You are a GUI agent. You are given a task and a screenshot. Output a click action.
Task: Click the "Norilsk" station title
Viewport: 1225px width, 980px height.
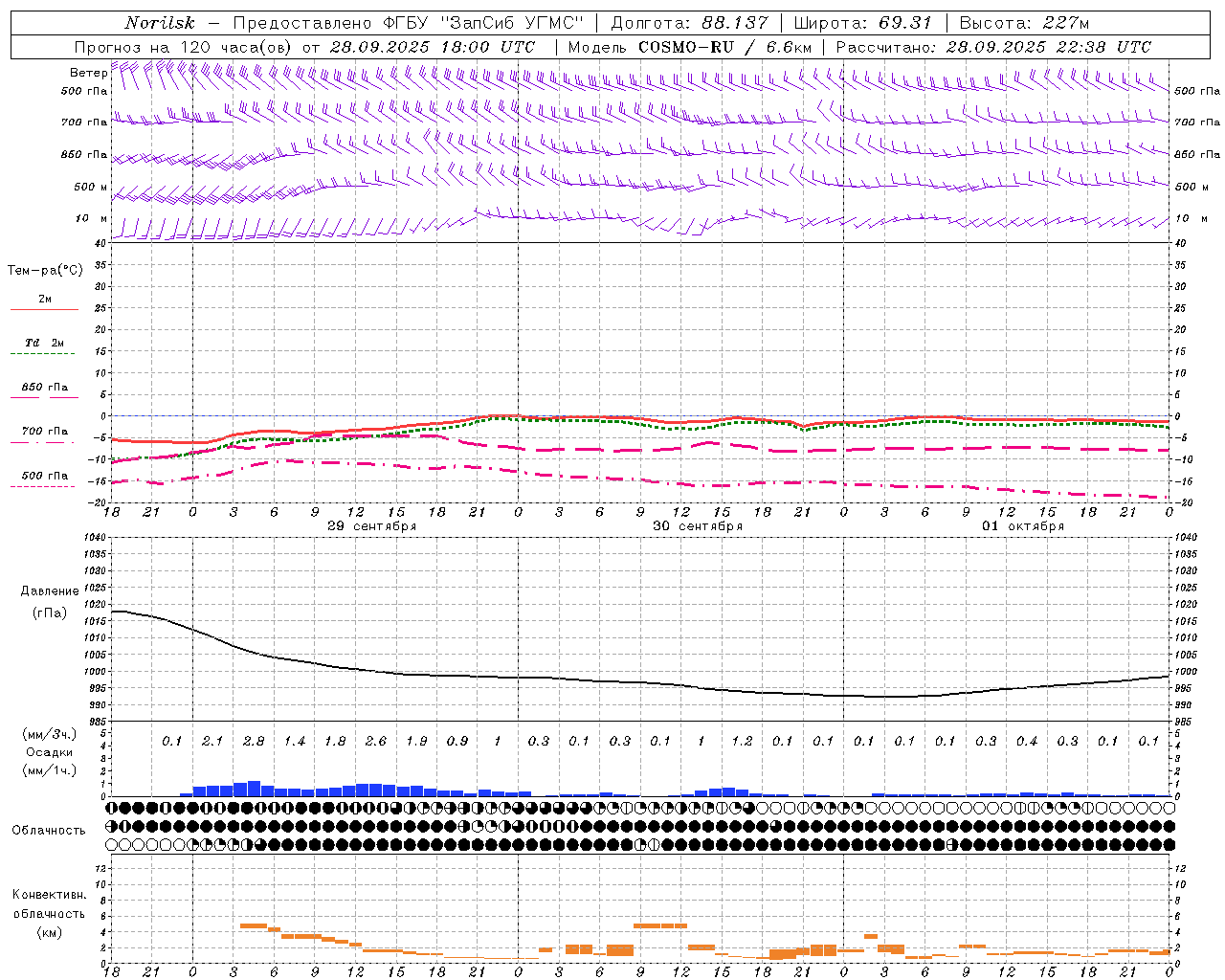pos(159,23)
